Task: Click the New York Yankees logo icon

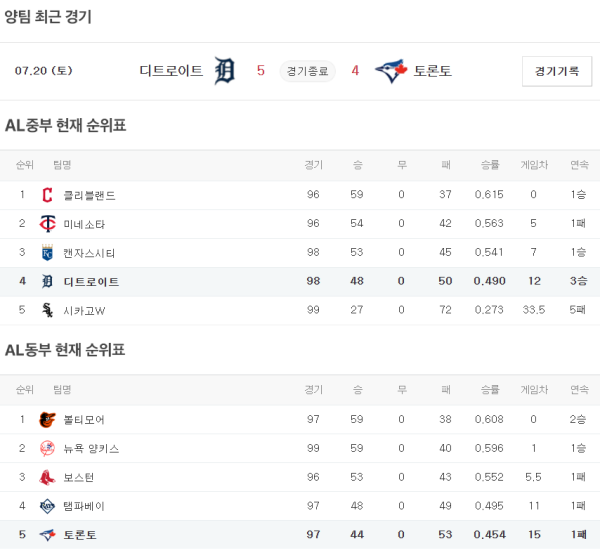Action: tap(47, 449)
